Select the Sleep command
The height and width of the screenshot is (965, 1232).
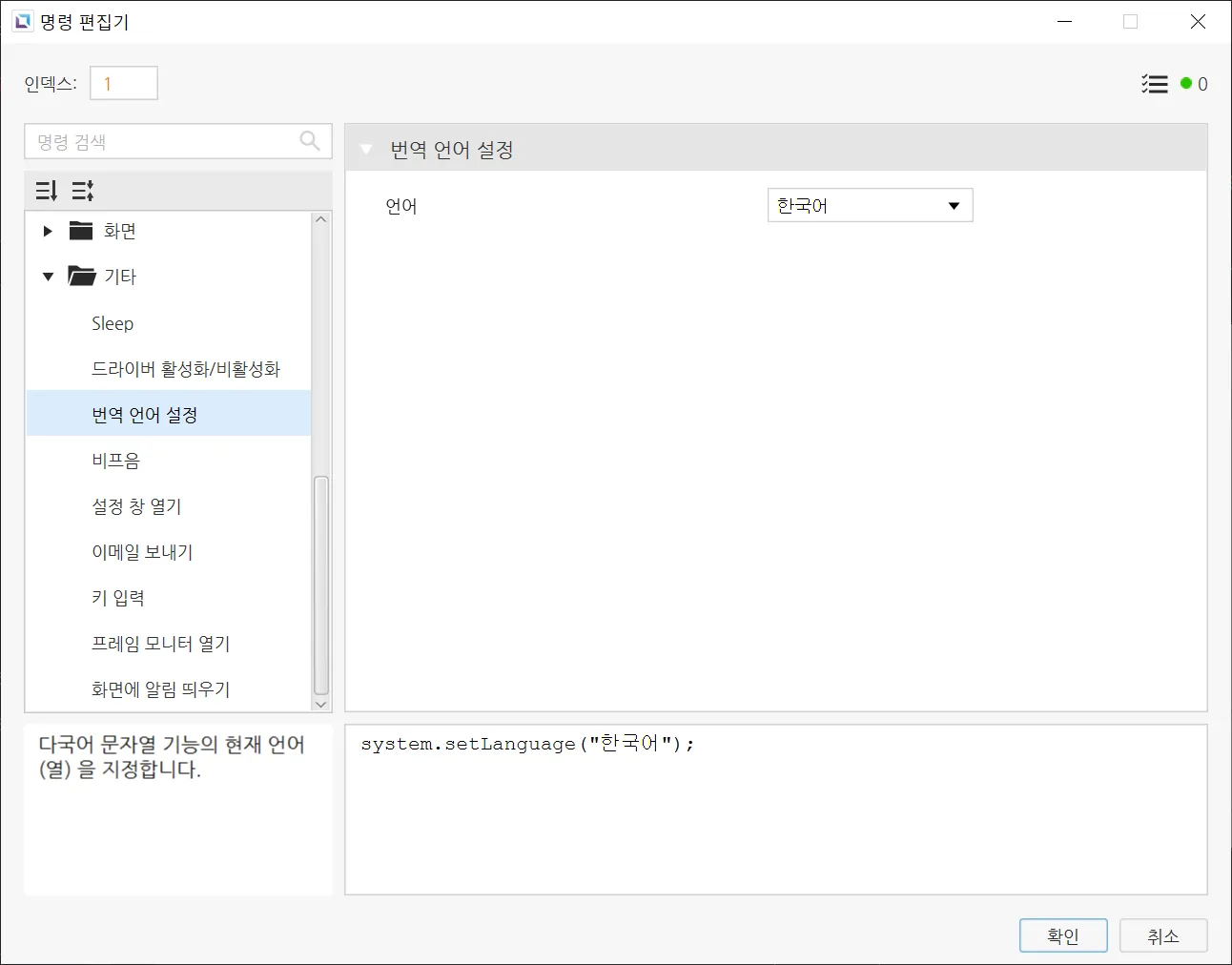pos(113,323)
